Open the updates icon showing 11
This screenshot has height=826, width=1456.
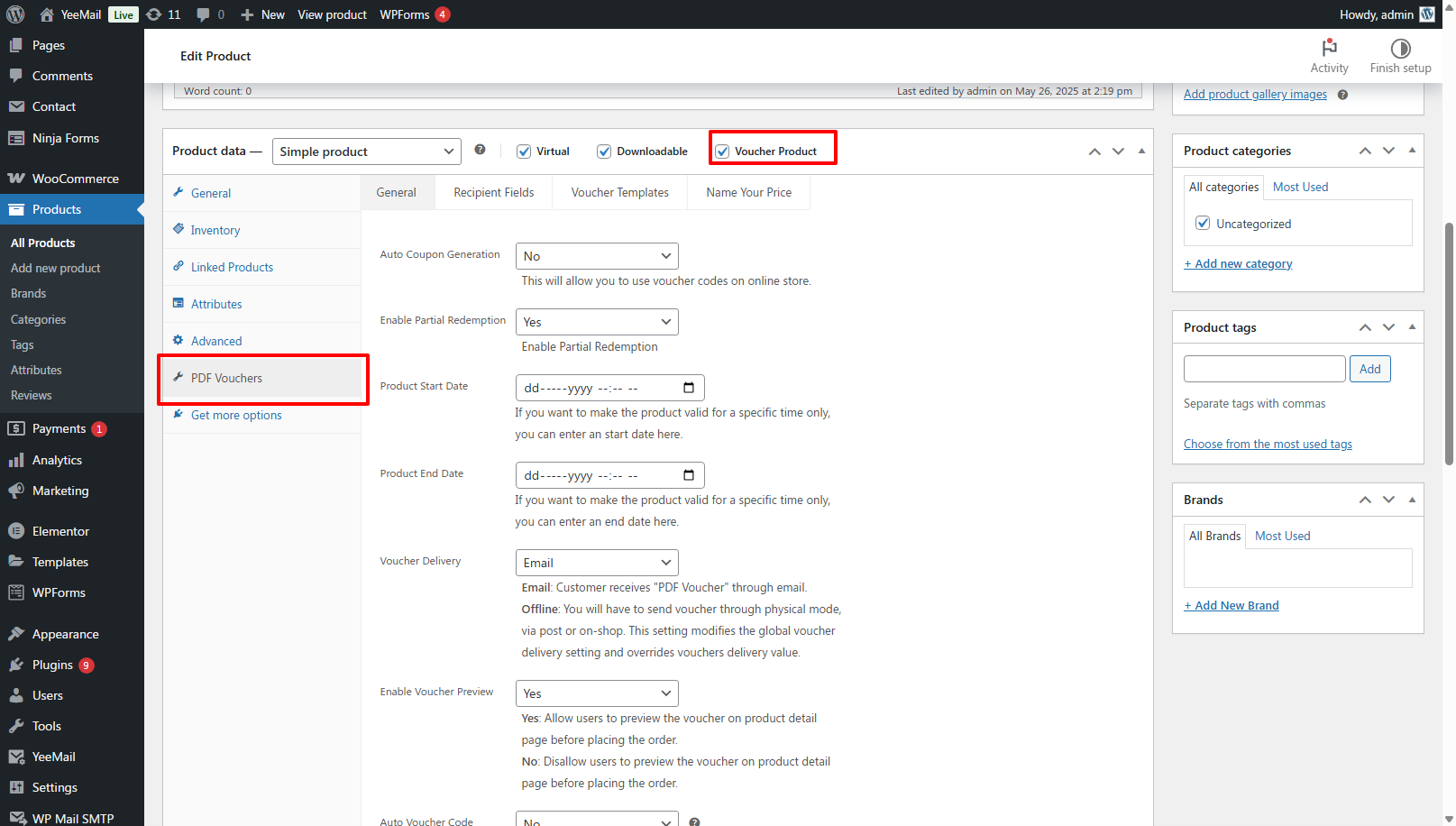tap(163, 14)
